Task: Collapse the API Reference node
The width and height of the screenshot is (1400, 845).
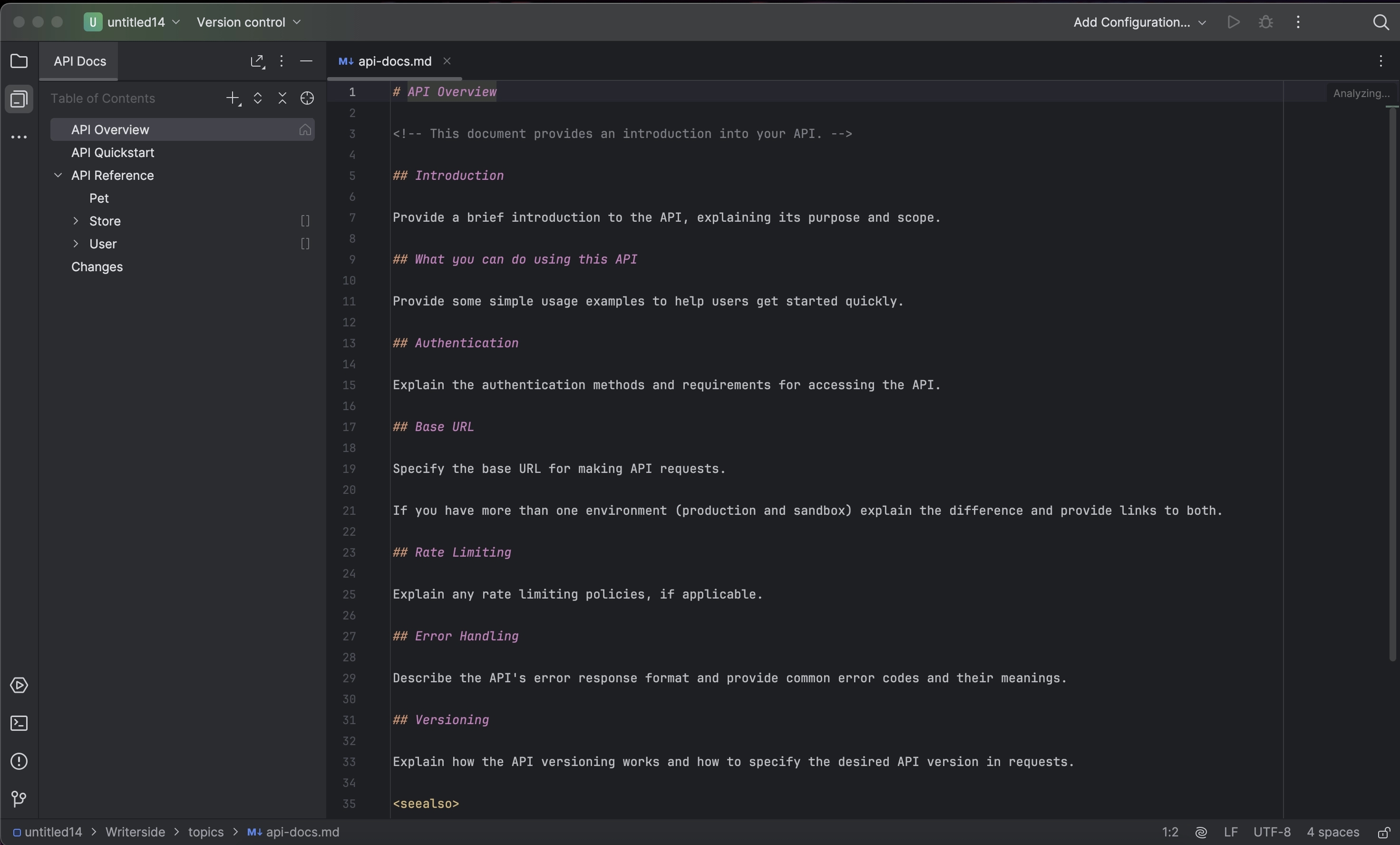Action: pyautogui.click(x=58, y=175)
